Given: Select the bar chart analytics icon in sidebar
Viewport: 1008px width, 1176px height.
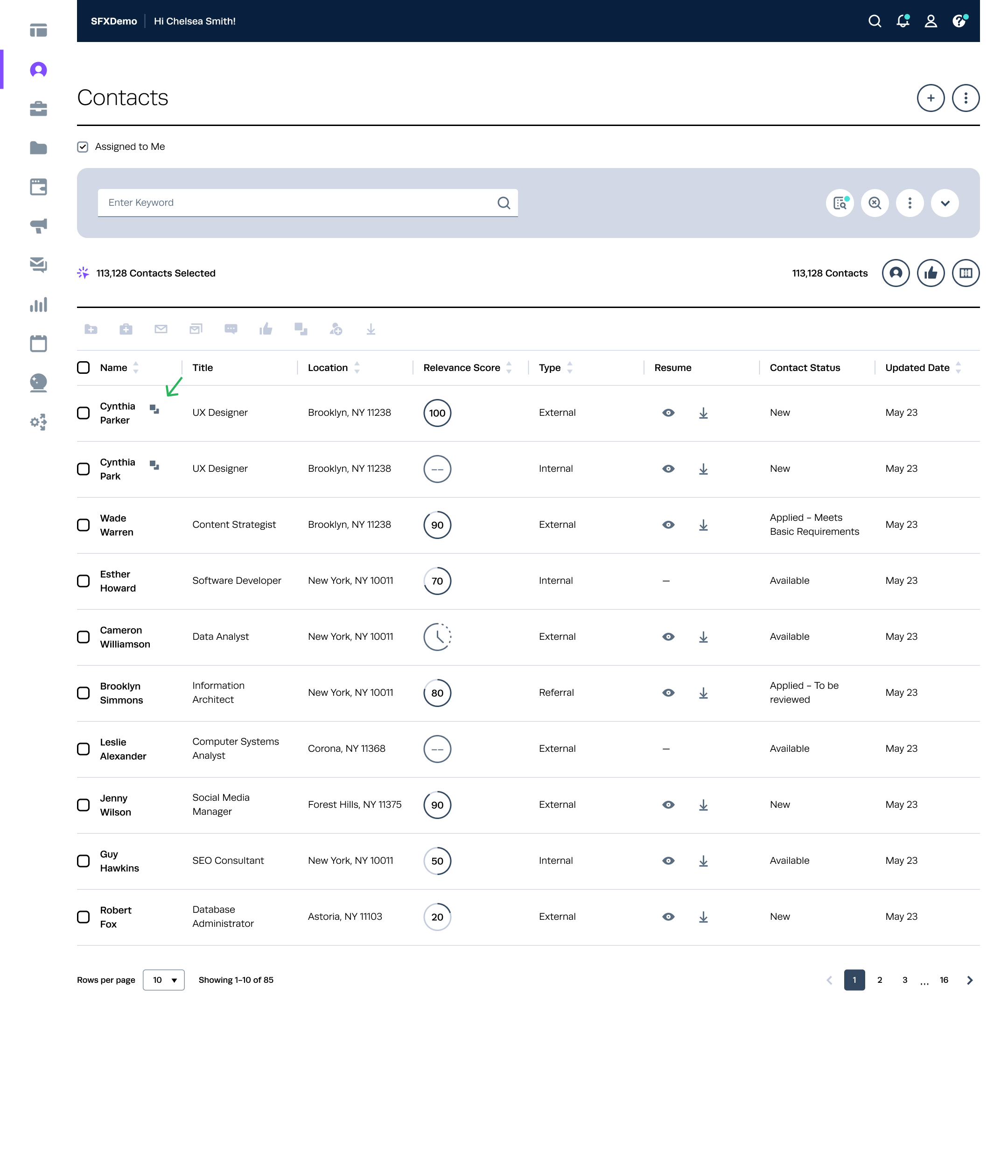Looking at the screenshot, I should [39, 305].
